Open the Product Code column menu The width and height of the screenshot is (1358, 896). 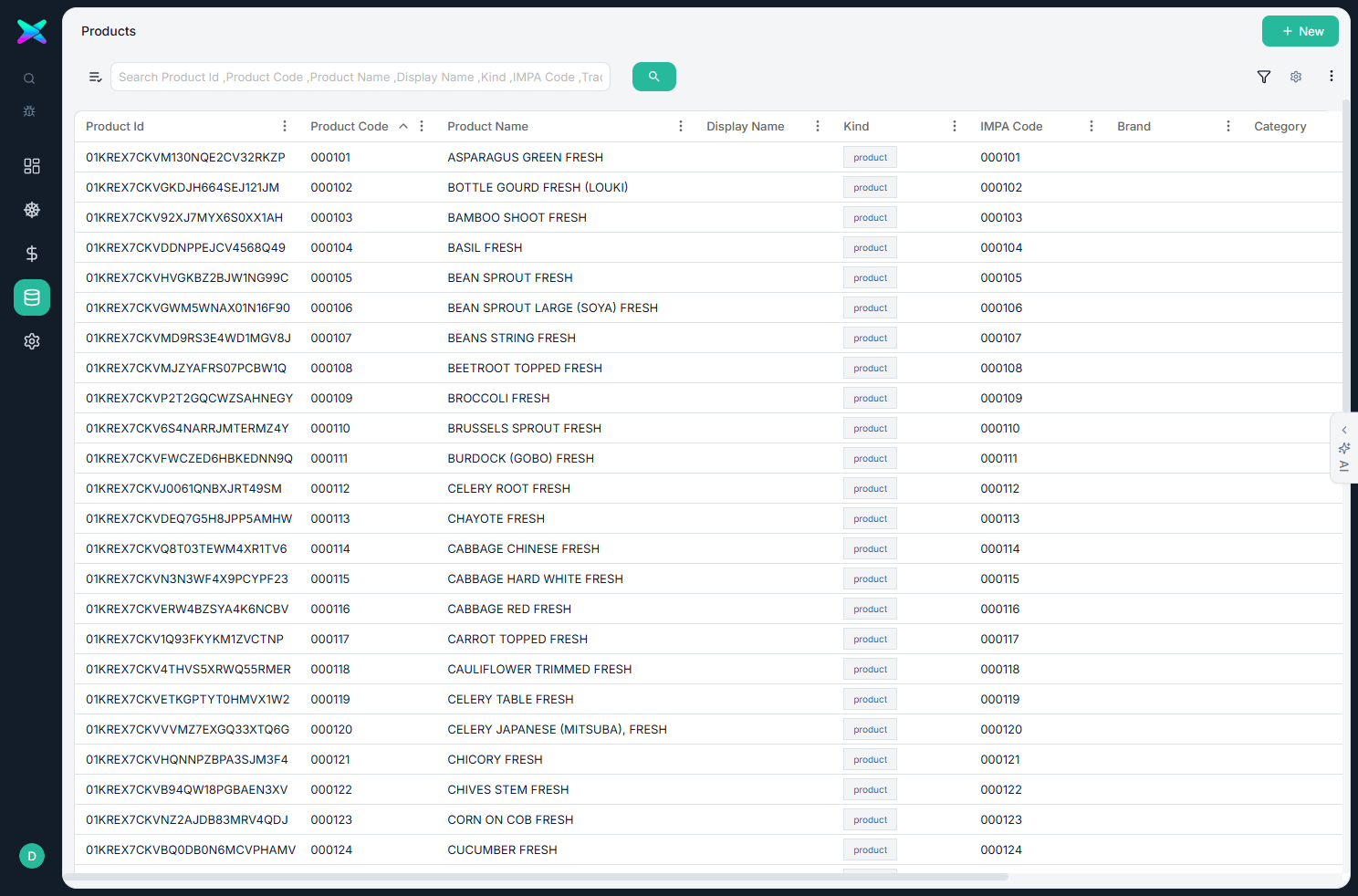422,126
